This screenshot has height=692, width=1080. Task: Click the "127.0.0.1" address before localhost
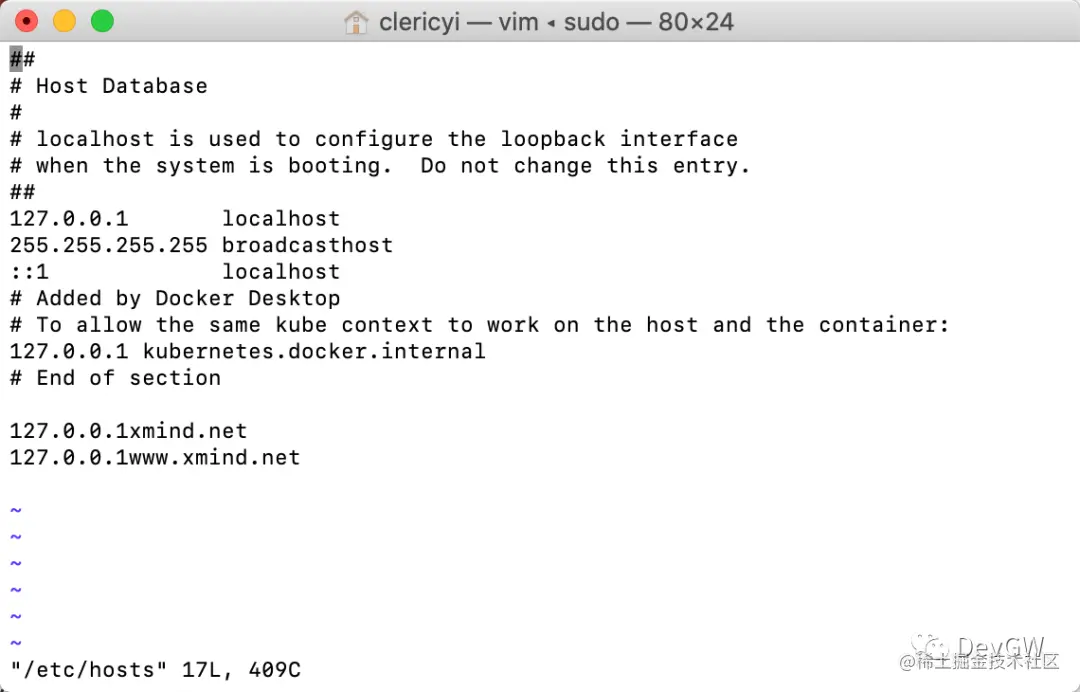[x=69, y=218]
